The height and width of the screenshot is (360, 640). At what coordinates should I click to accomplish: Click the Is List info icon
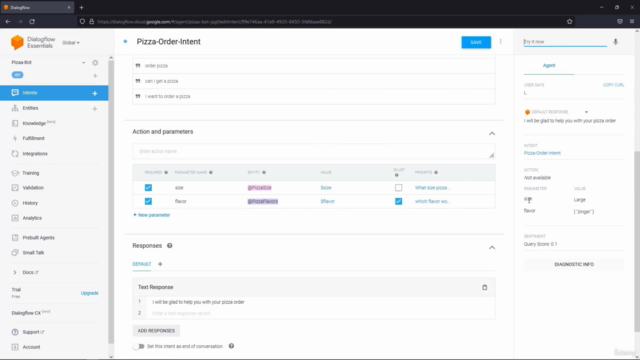396,176
